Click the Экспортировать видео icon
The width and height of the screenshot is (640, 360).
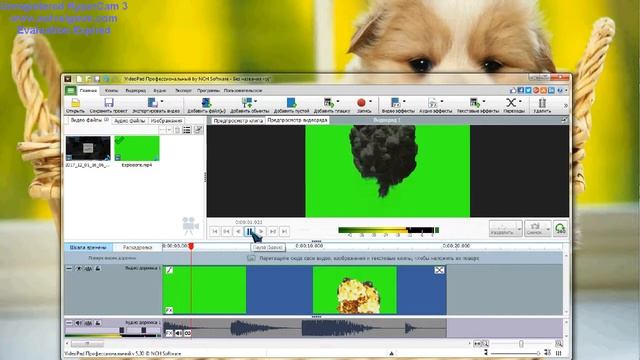point(153,102)
